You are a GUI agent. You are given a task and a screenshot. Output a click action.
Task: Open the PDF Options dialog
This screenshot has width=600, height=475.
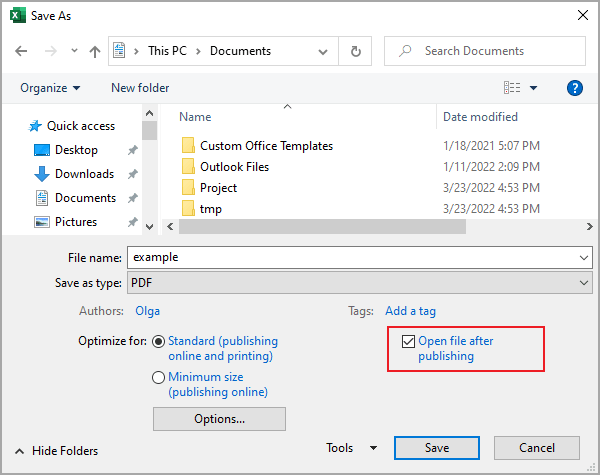coord(219,419)
